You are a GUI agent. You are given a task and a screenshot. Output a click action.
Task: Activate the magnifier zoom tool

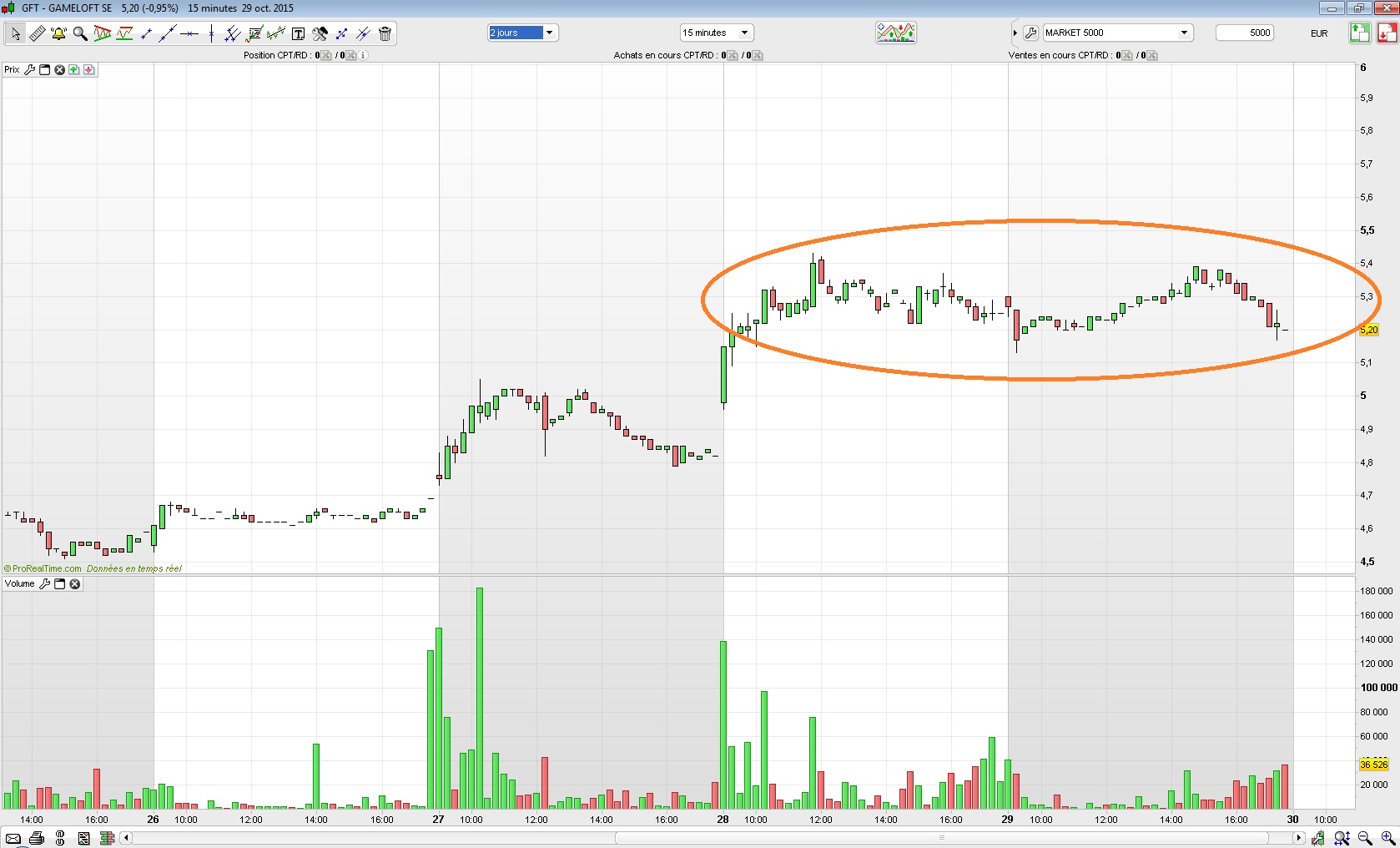80,33
